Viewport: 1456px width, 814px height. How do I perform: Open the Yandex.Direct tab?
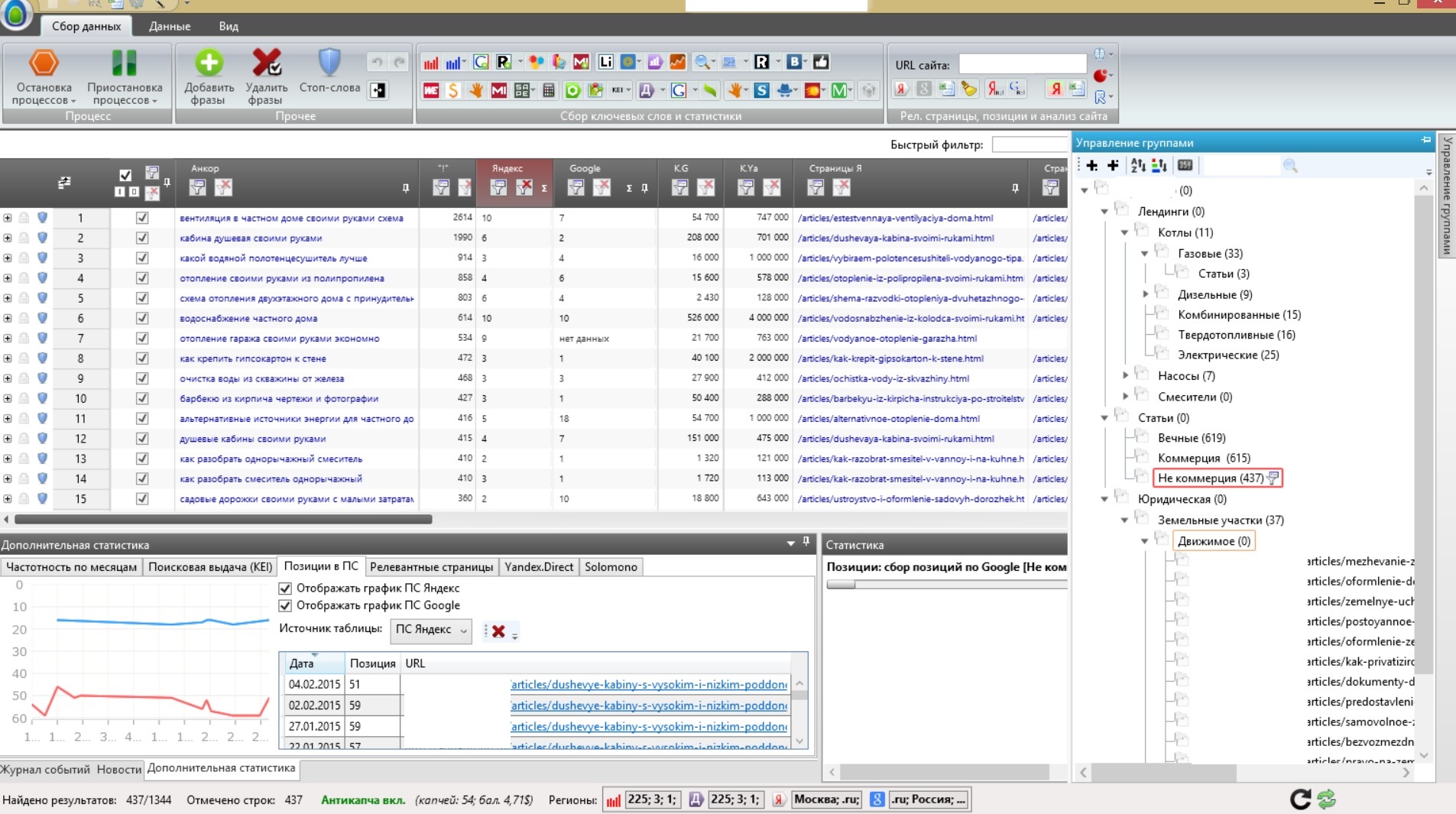[539, 567]
